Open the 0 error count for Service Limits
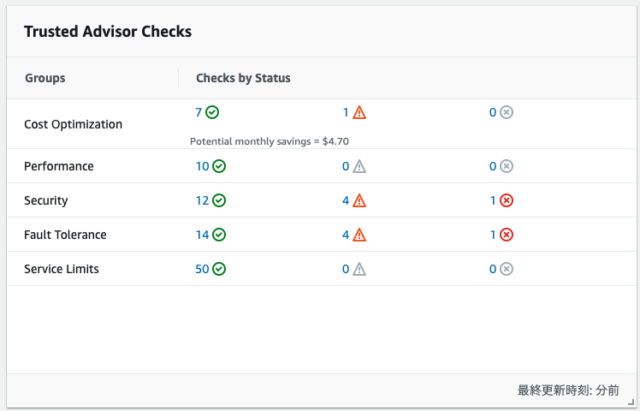The width and height of the screenshot is (640, 411). point(493,269)
